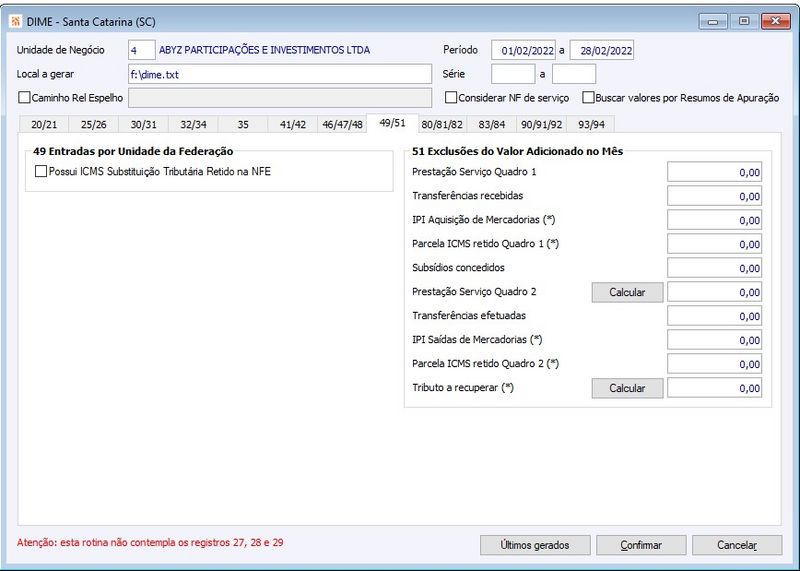Screen dimensions: 800x571
Task: Click the 51 Exclusões do Valor Adicionado heading
Action: click(517, 151)
